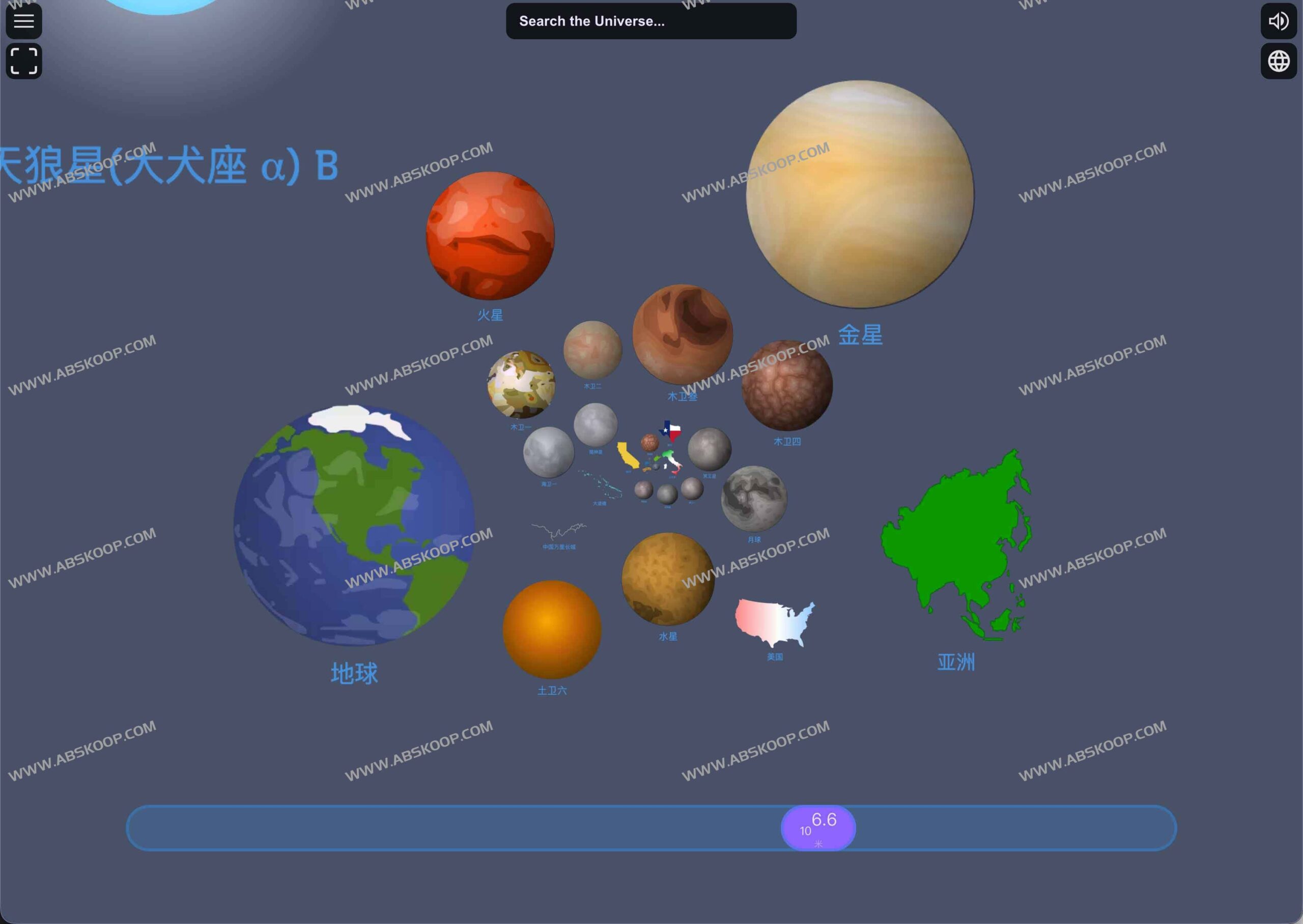Select the Venus (金星) planet
Image resolution: width=1303 pixels, height=924 pixels.
coord(860,194)
